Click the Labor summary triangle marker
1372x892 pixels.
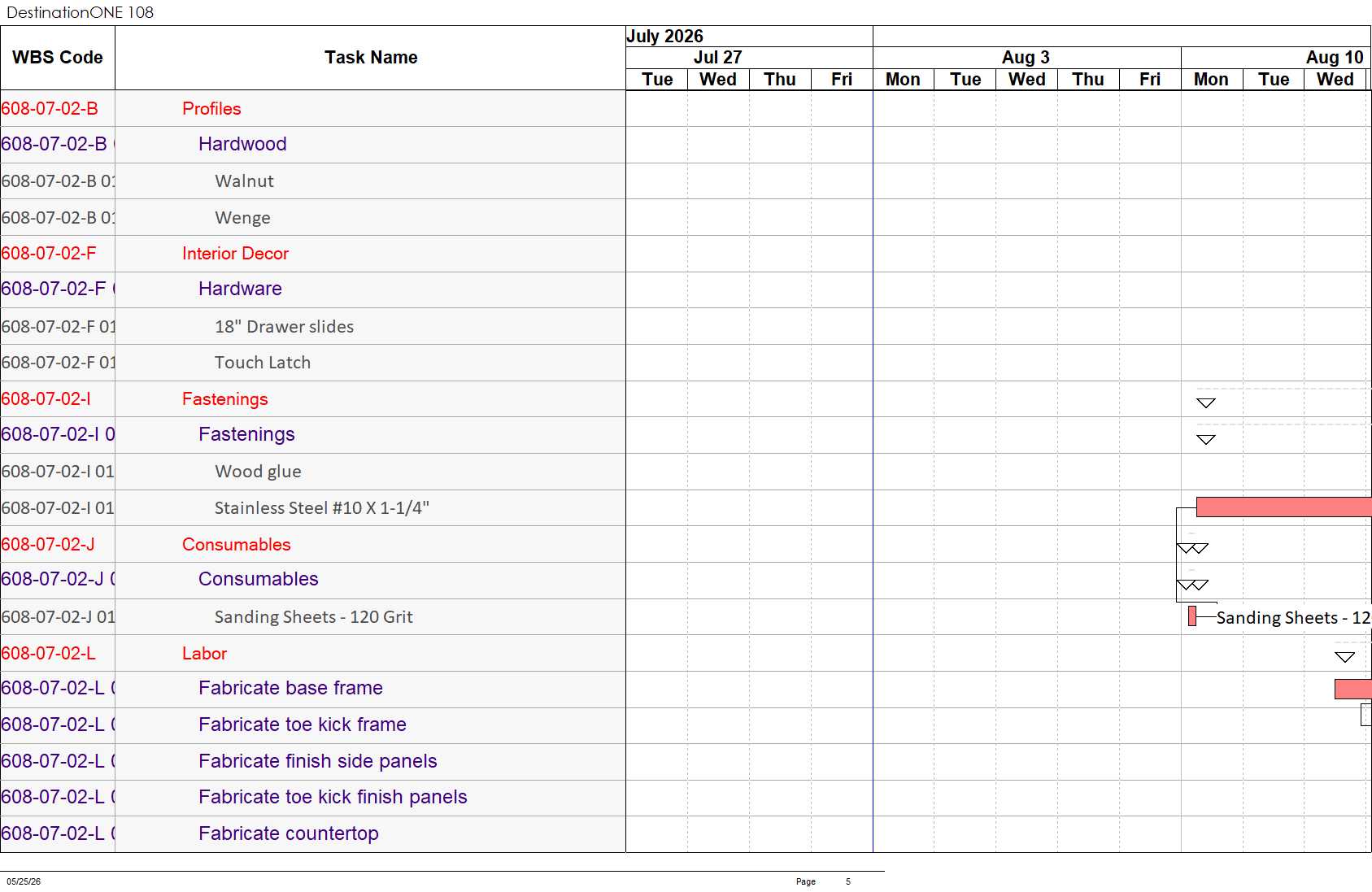pos(1344,657)
